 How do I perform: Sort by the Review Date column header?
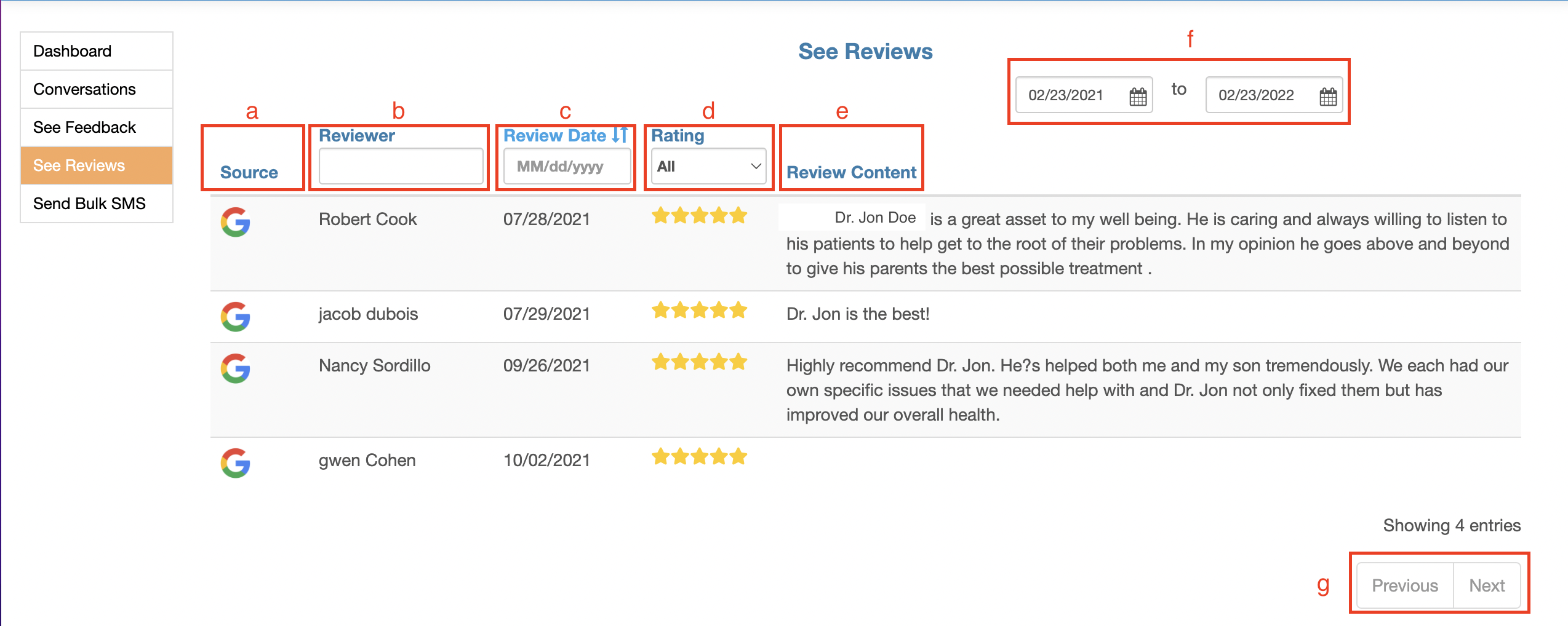[x=554, y=135]
